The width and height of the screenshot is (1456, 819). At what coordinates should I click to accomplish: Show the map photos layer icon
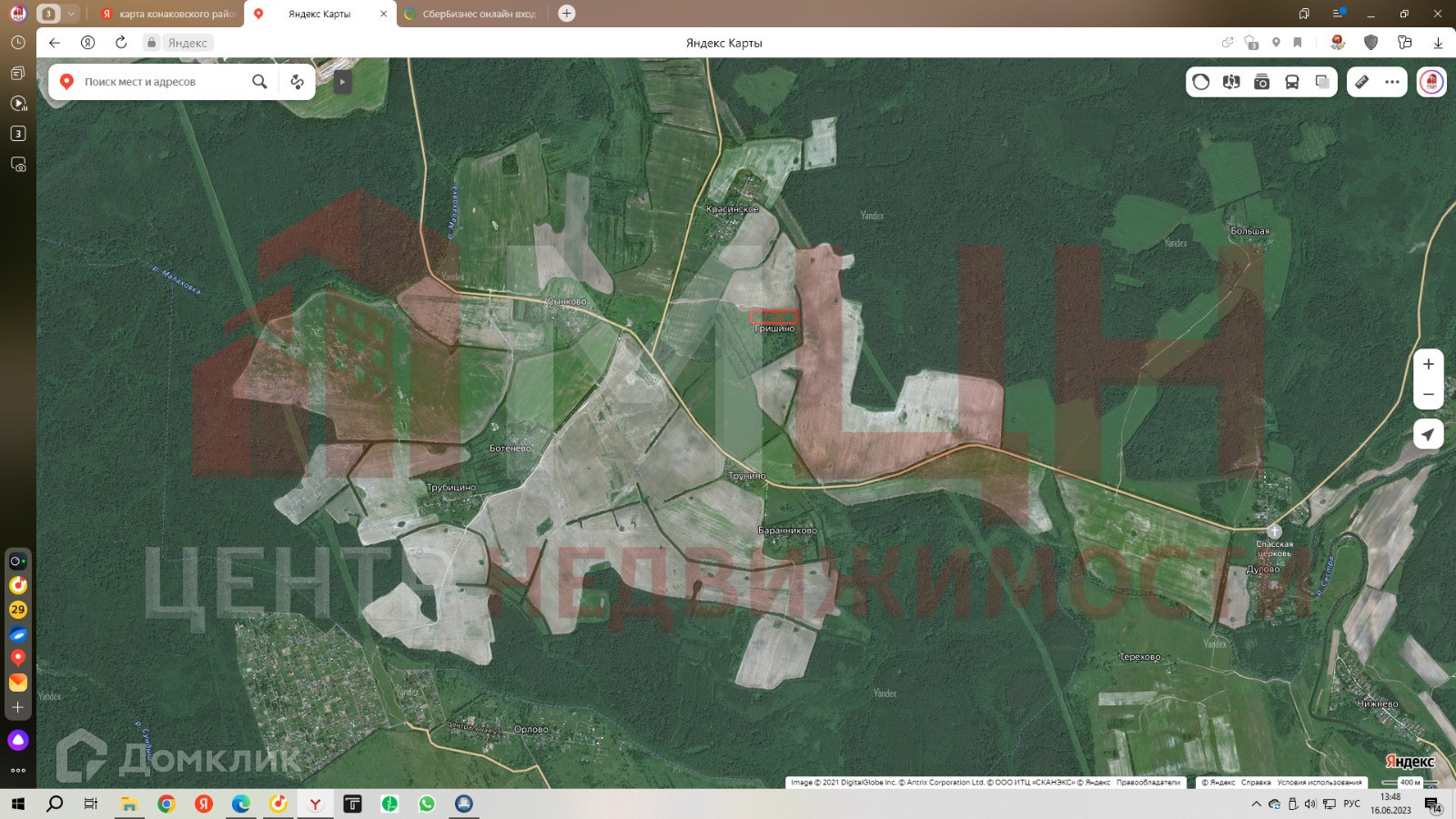1261,82
